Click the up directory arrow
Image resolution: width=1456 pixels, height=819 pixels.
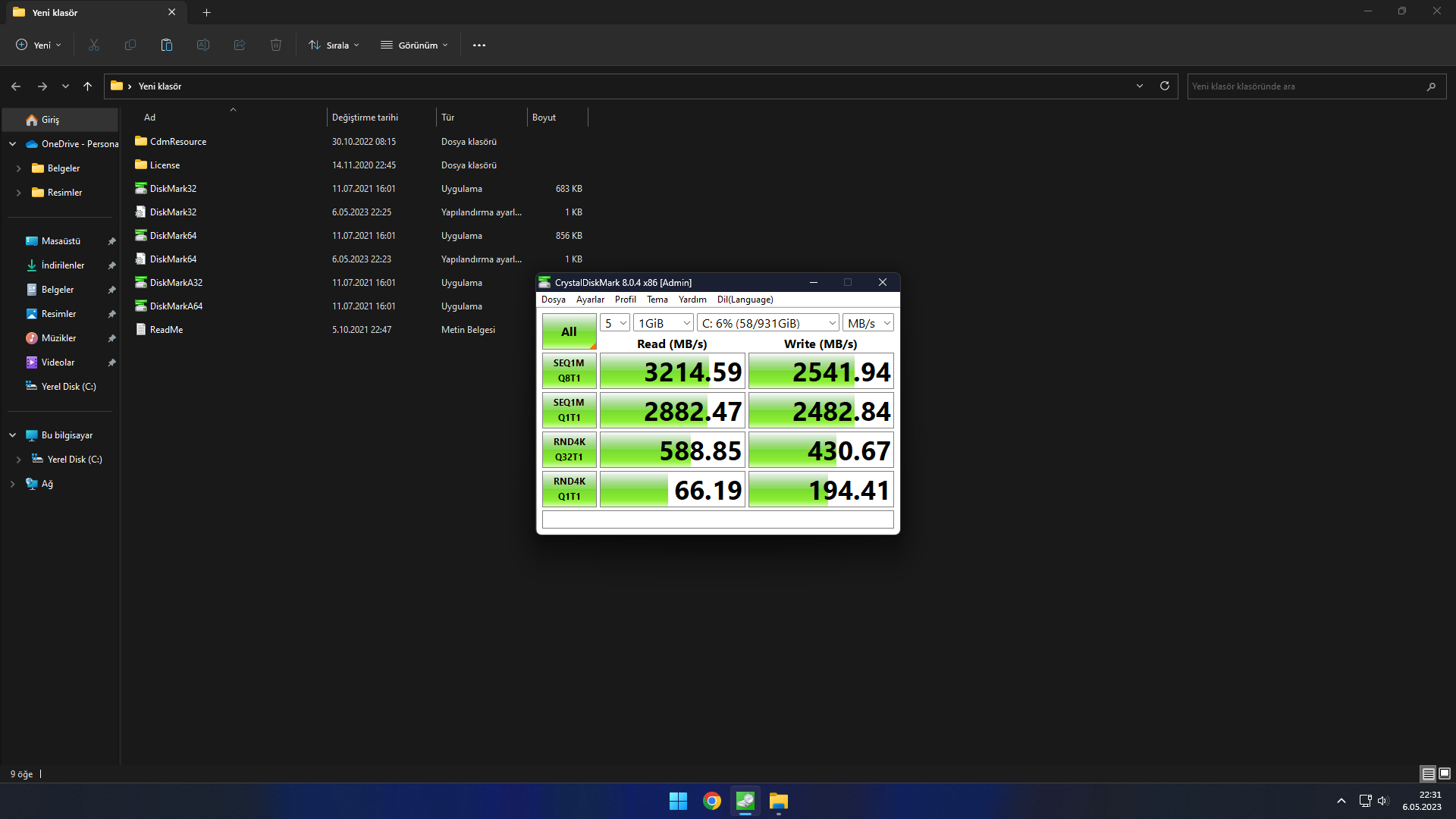point(88,86)
